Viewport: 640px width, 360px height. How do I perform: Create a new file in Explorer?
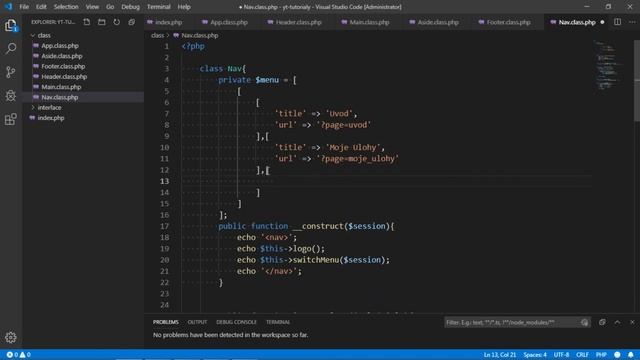87,22
